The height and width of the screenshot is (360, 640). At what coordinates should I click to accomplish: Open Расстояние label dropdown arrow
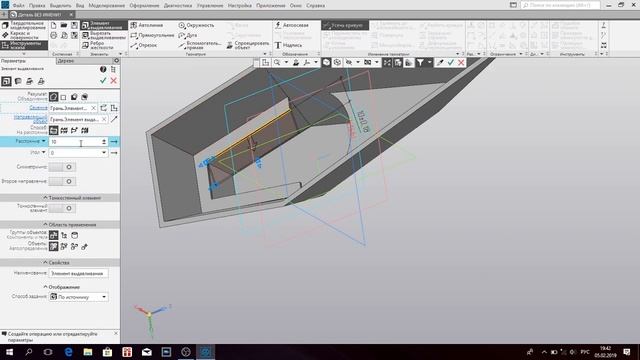[44, 141]
